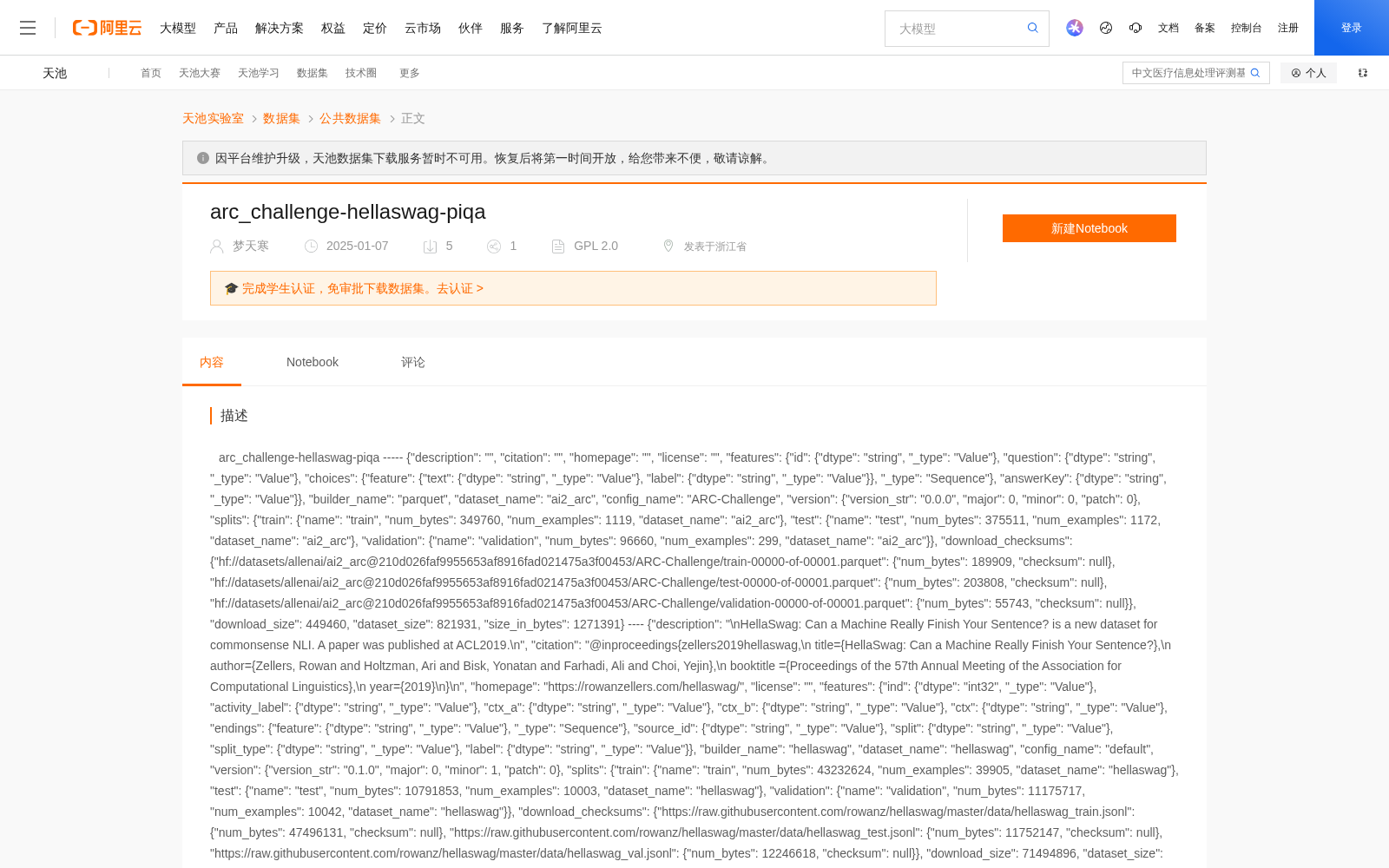Open the headset customer support icon

click(1136, 28)
